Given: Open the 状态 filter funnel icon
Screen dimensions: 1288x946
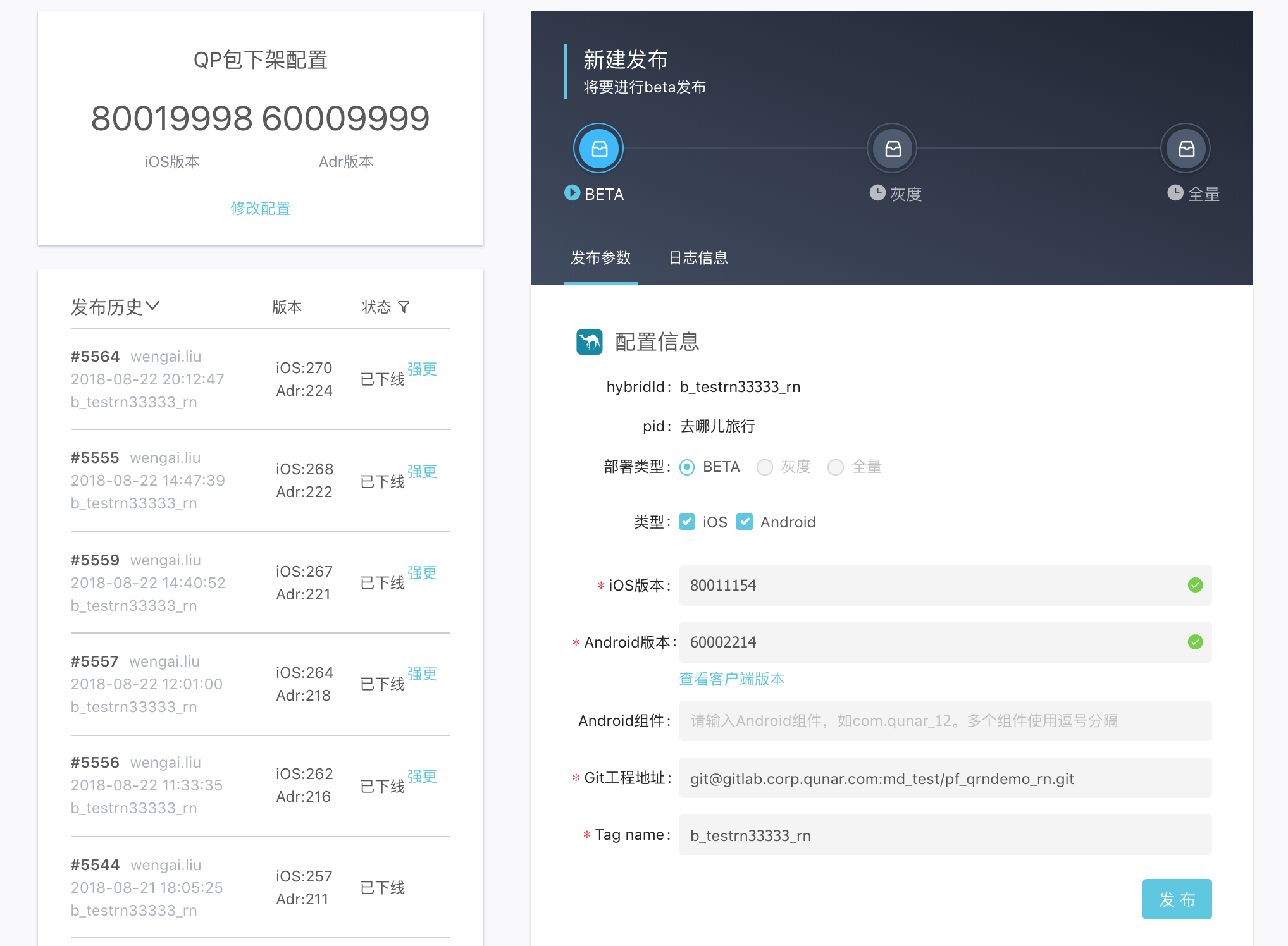Looking at the screenshot, I should pos(404,307).
